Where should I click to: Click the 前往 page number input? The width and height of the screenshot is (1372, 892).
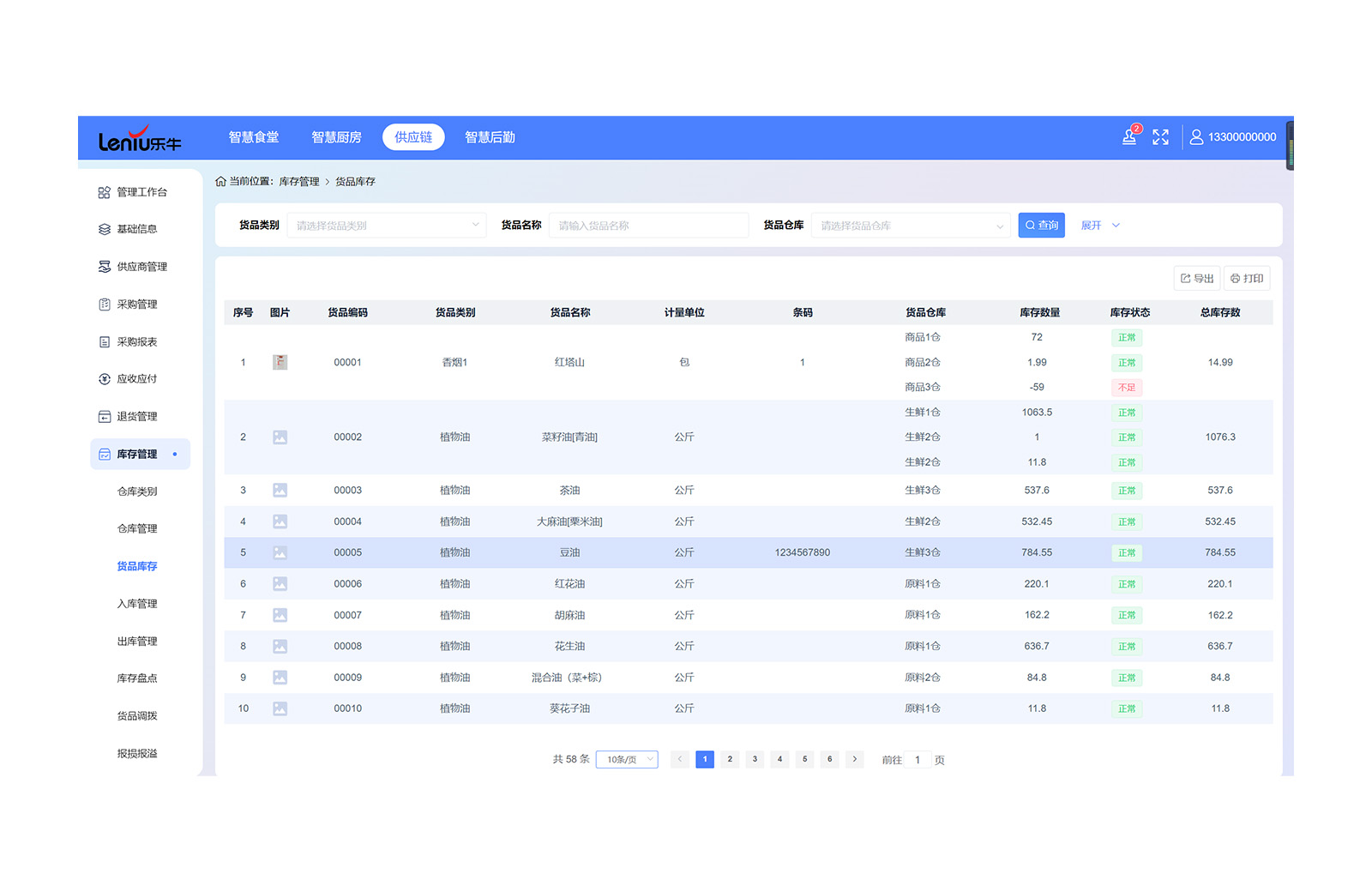click(918, 760)
